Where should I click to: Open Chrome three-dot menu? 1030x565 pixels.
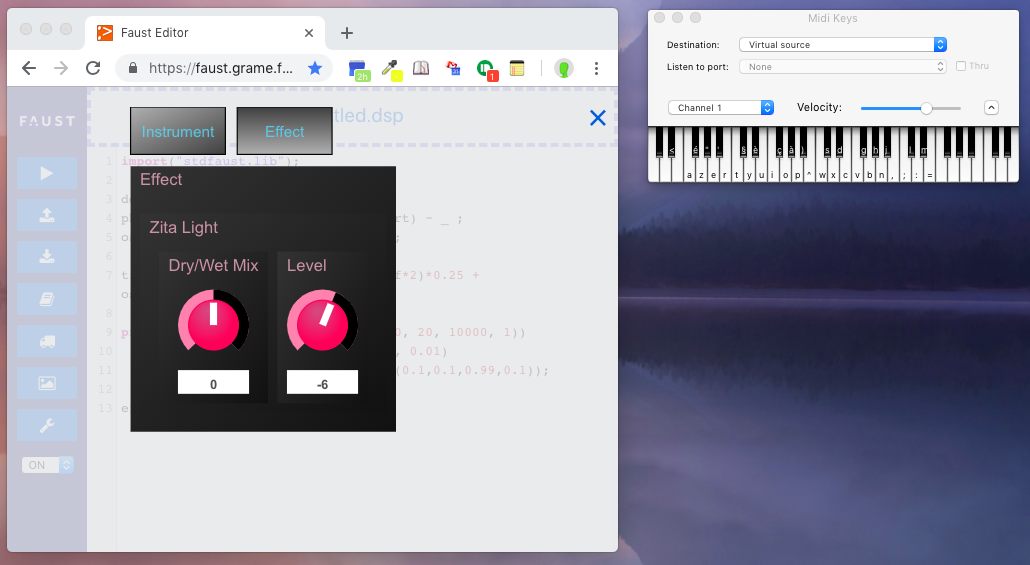pos(596,68)
